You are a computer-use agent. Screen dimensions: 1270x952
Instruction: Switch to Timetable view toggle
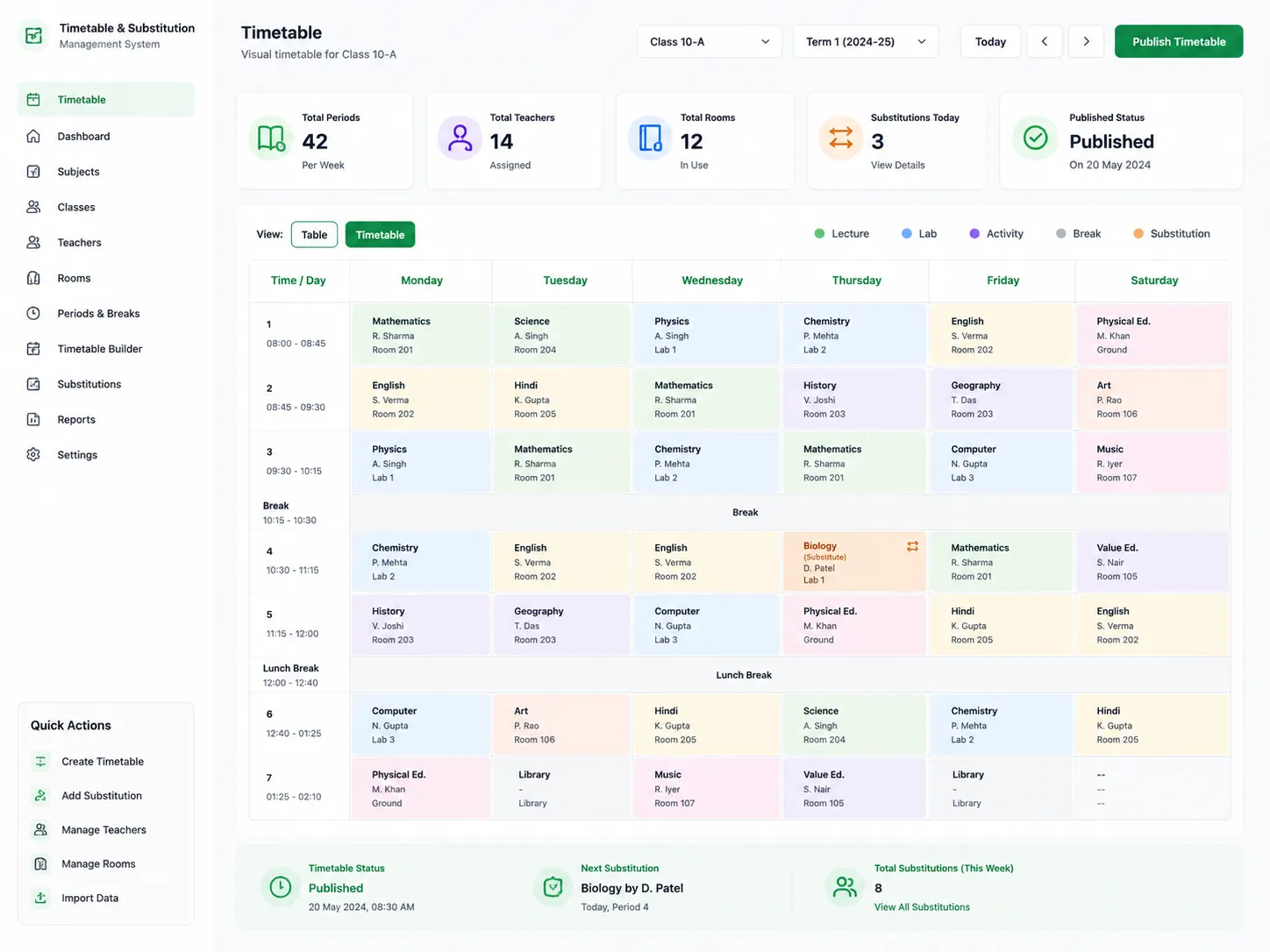click(380, 235)
